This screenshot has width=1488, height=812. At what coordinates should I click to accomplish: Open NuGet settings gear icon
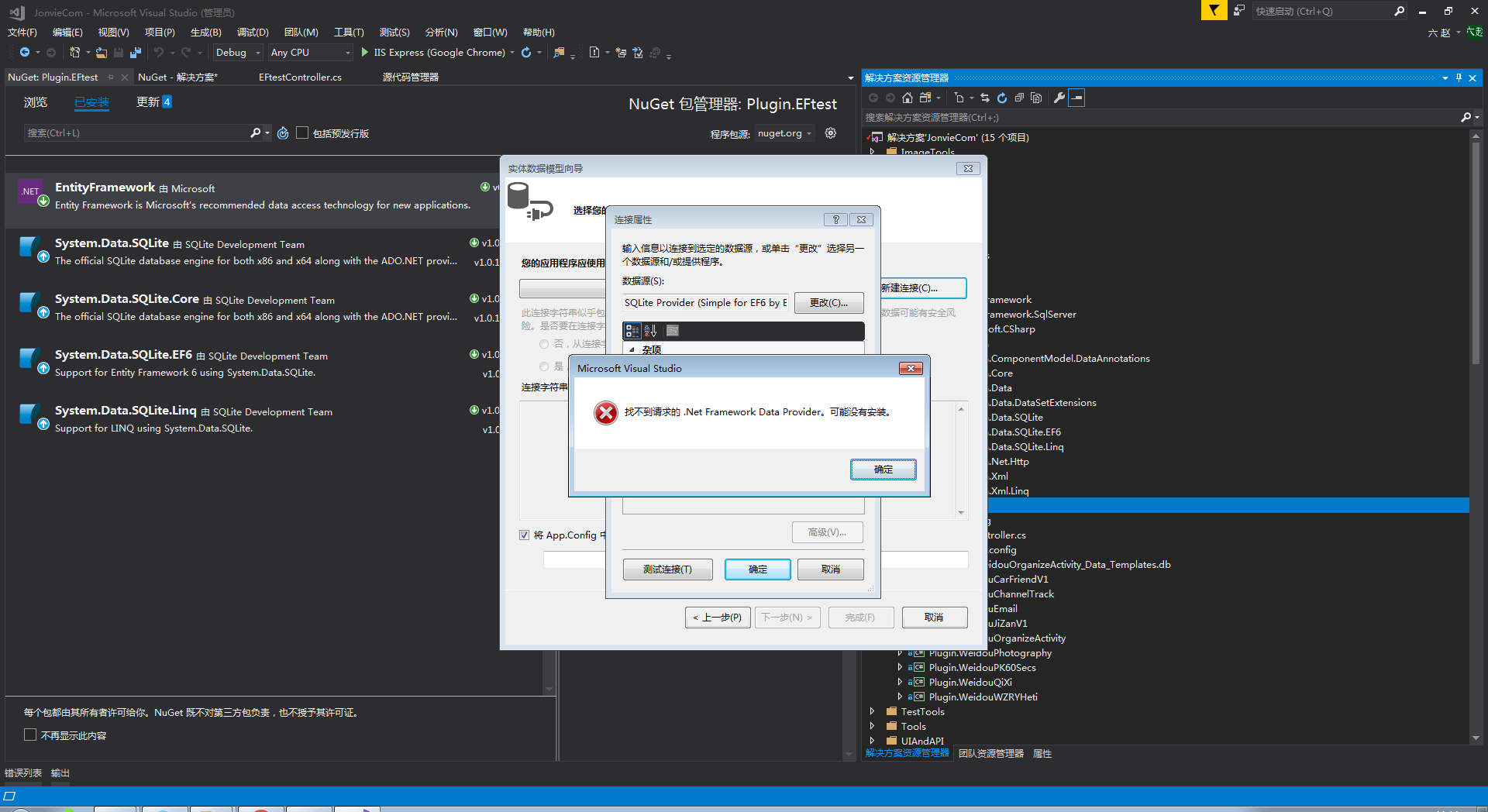pos(831,133)
